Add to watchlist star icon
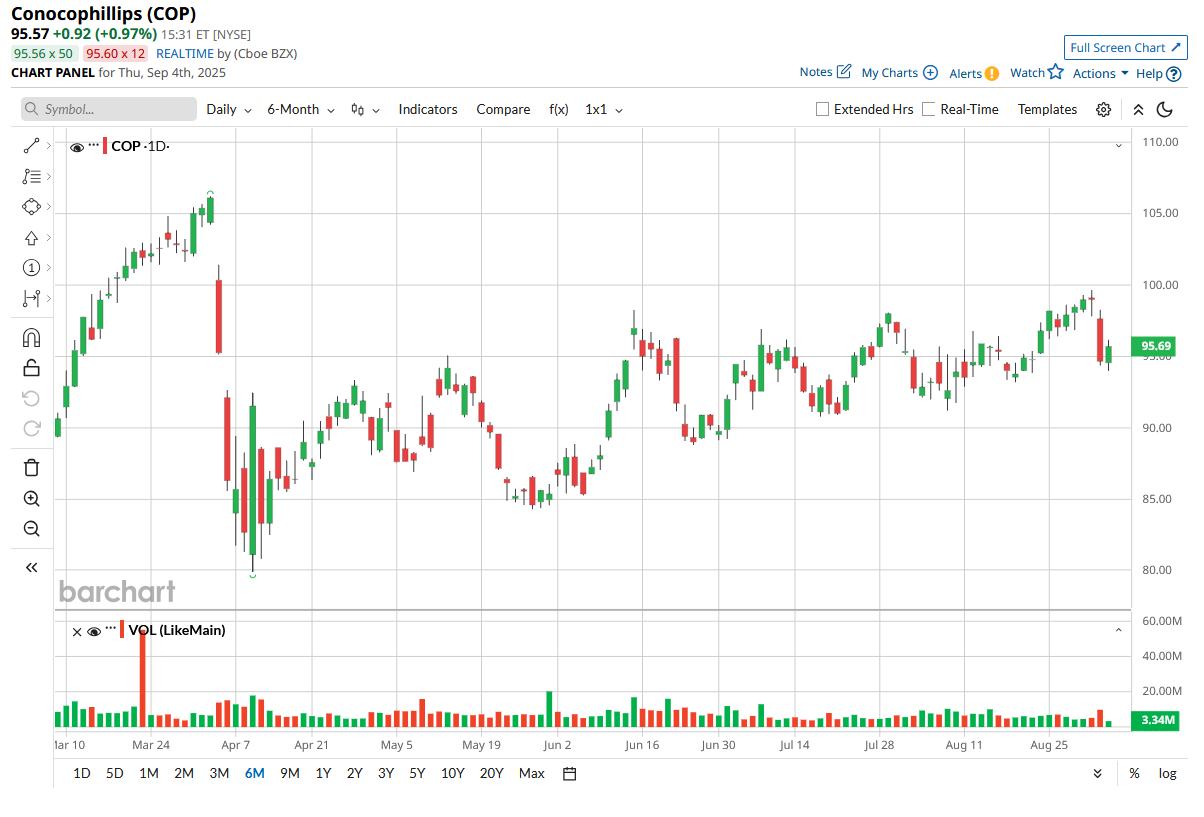 point(1055,72)
